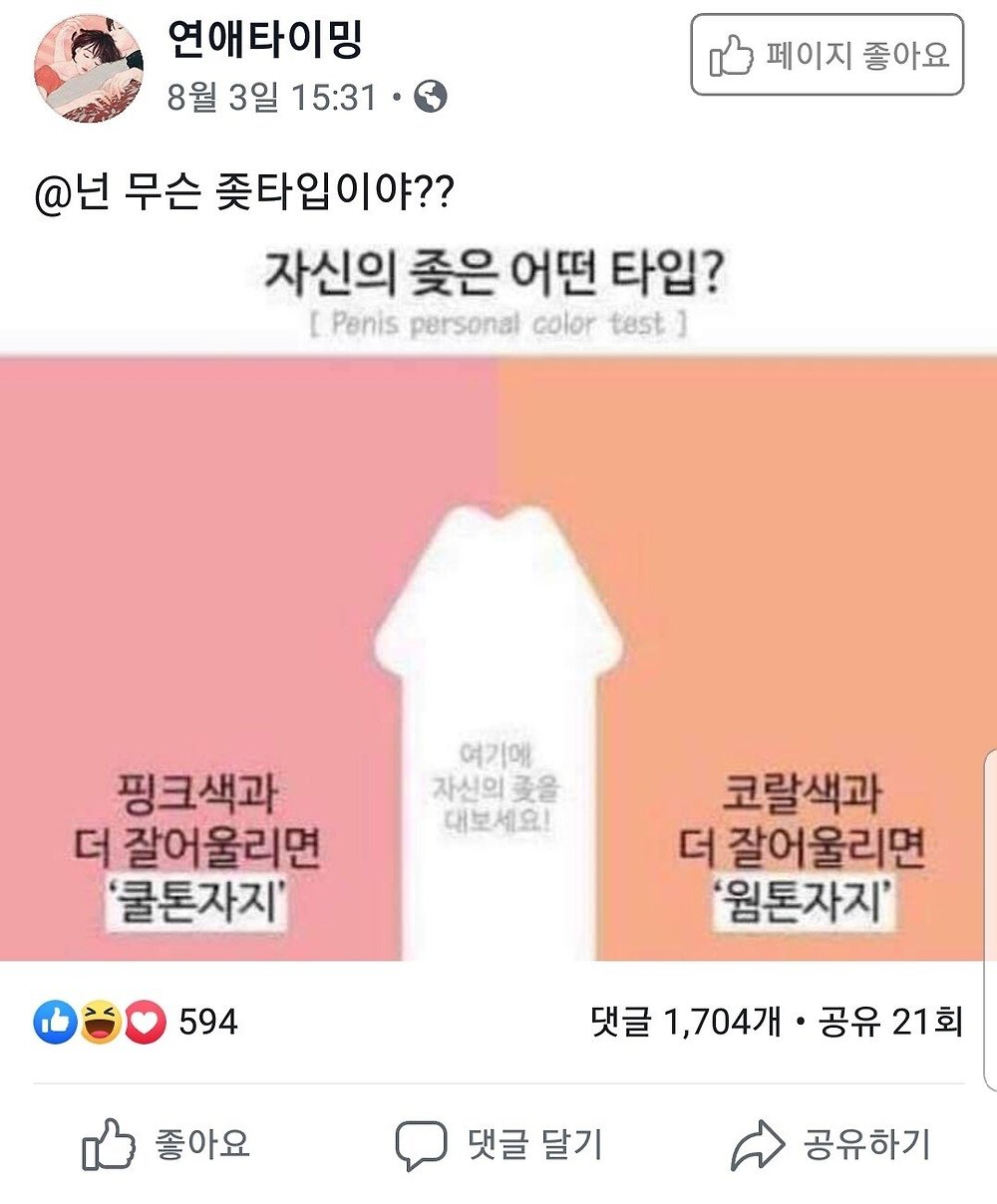Click the 댓글 달기 button

(x=499, y=1145)
